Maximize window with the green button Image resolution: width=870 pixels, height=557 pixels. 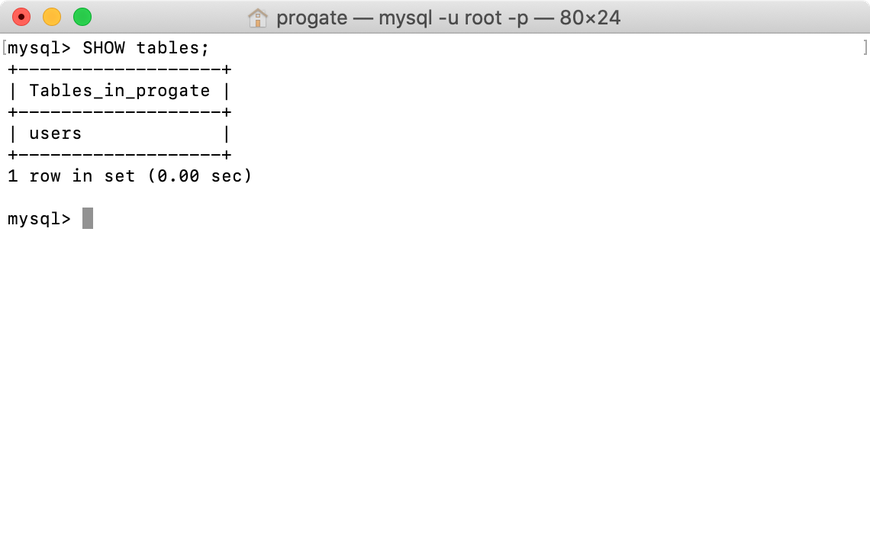point(83,17)
